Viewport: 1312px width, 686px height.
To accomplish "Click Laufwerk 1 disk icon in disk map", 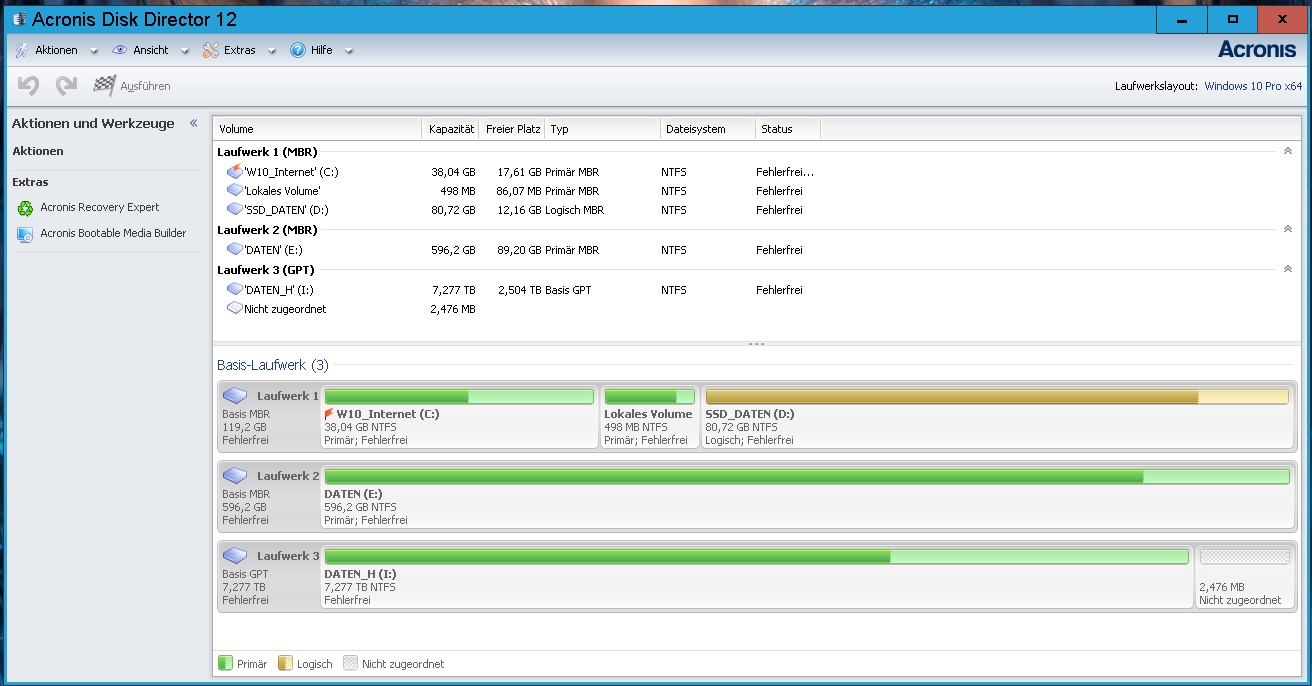I will (x=235, y=396).
